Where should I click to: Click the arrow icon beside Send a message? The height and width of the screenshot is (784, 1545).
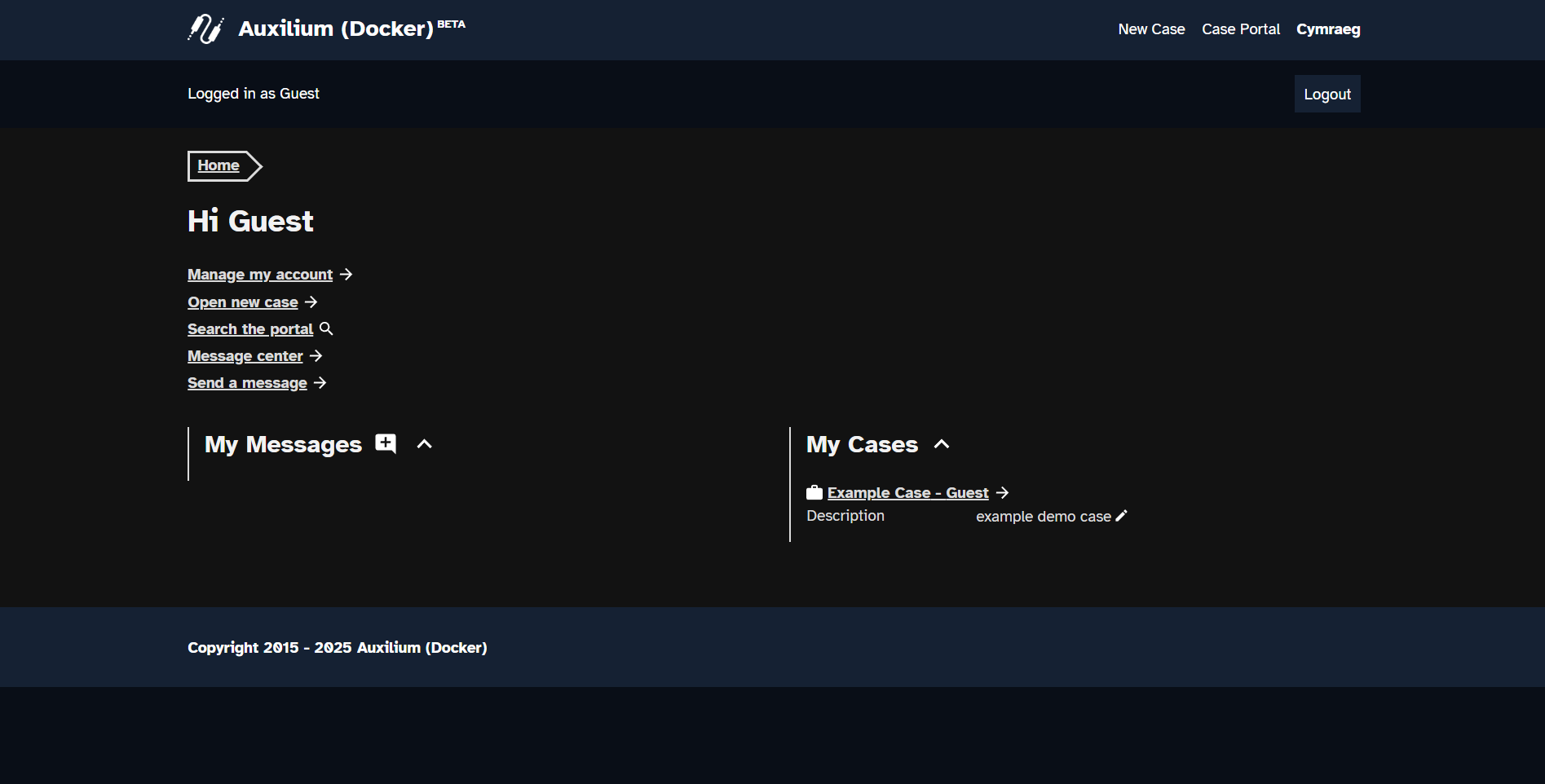[x=320, y=382]
